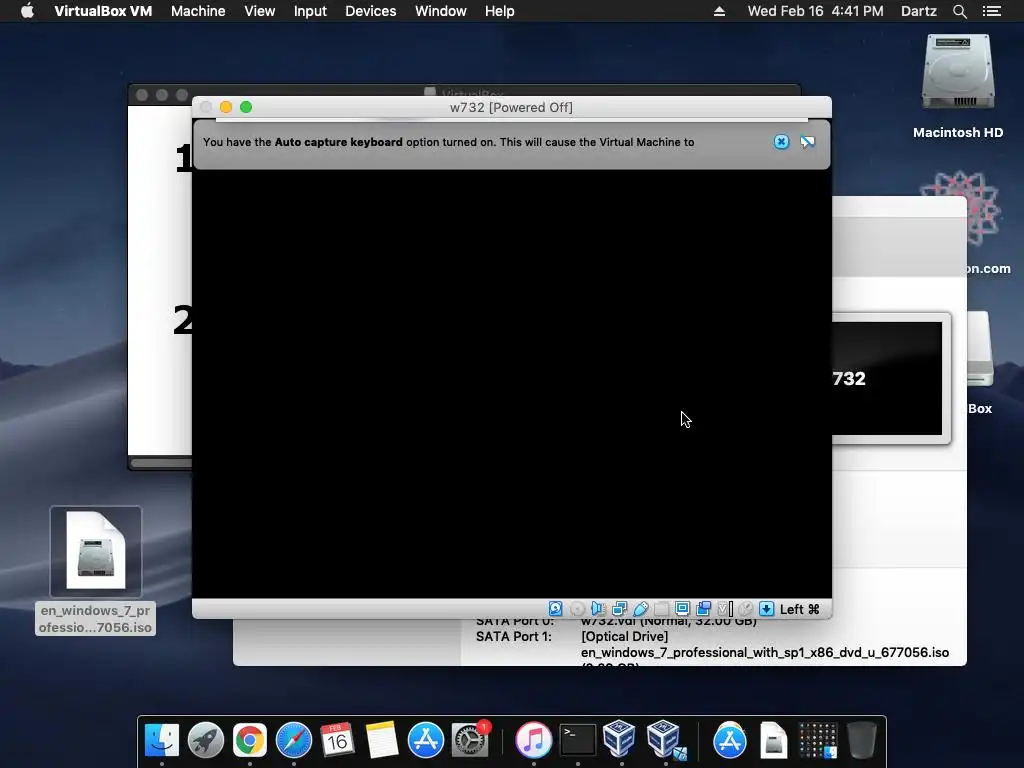Click the display status icon
Screen dimensions: 1024x768
click(682, 609)
